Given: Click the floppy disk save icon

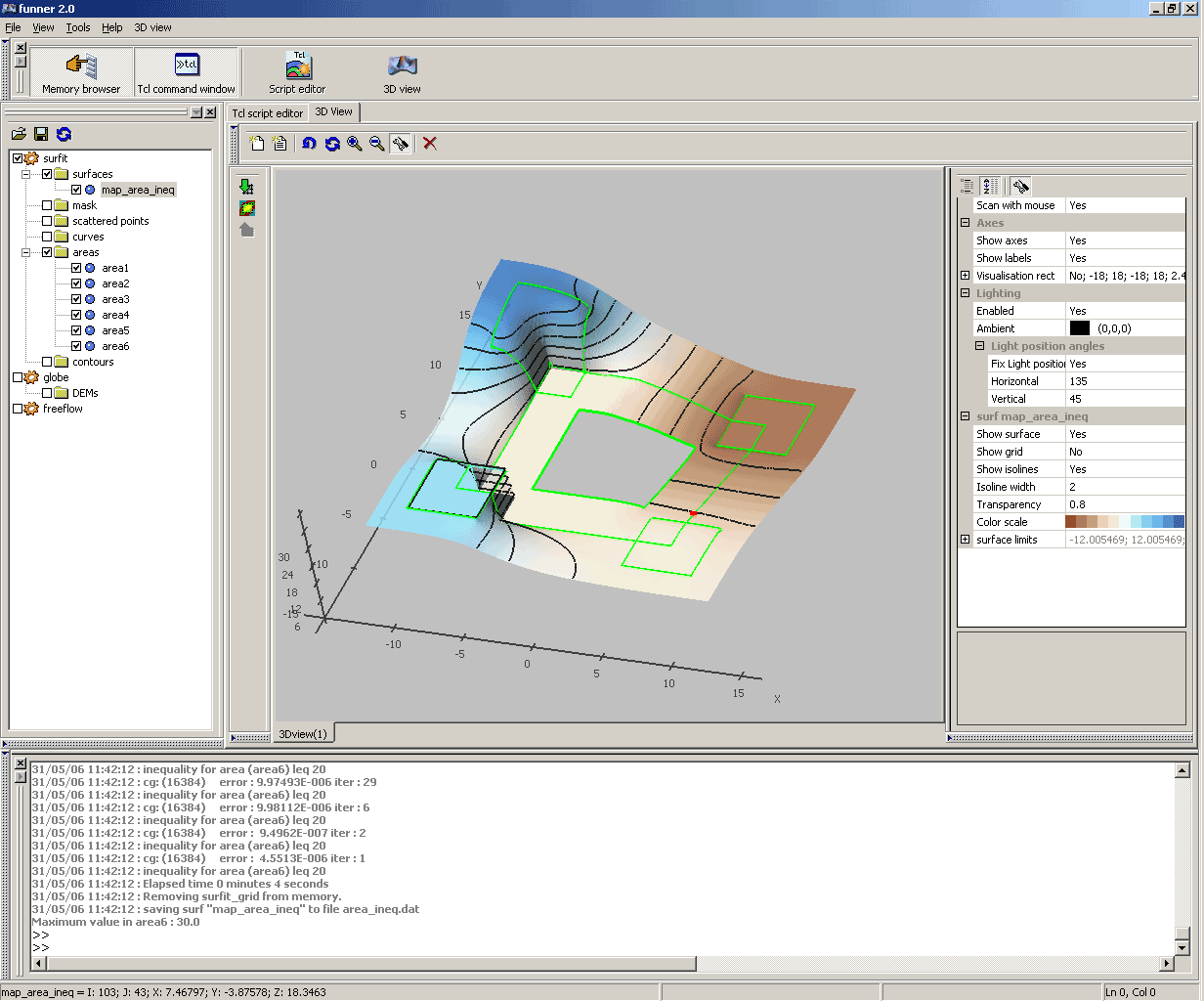Looking at the screenshot, I should pyautogui.click(x=41, y=135).
